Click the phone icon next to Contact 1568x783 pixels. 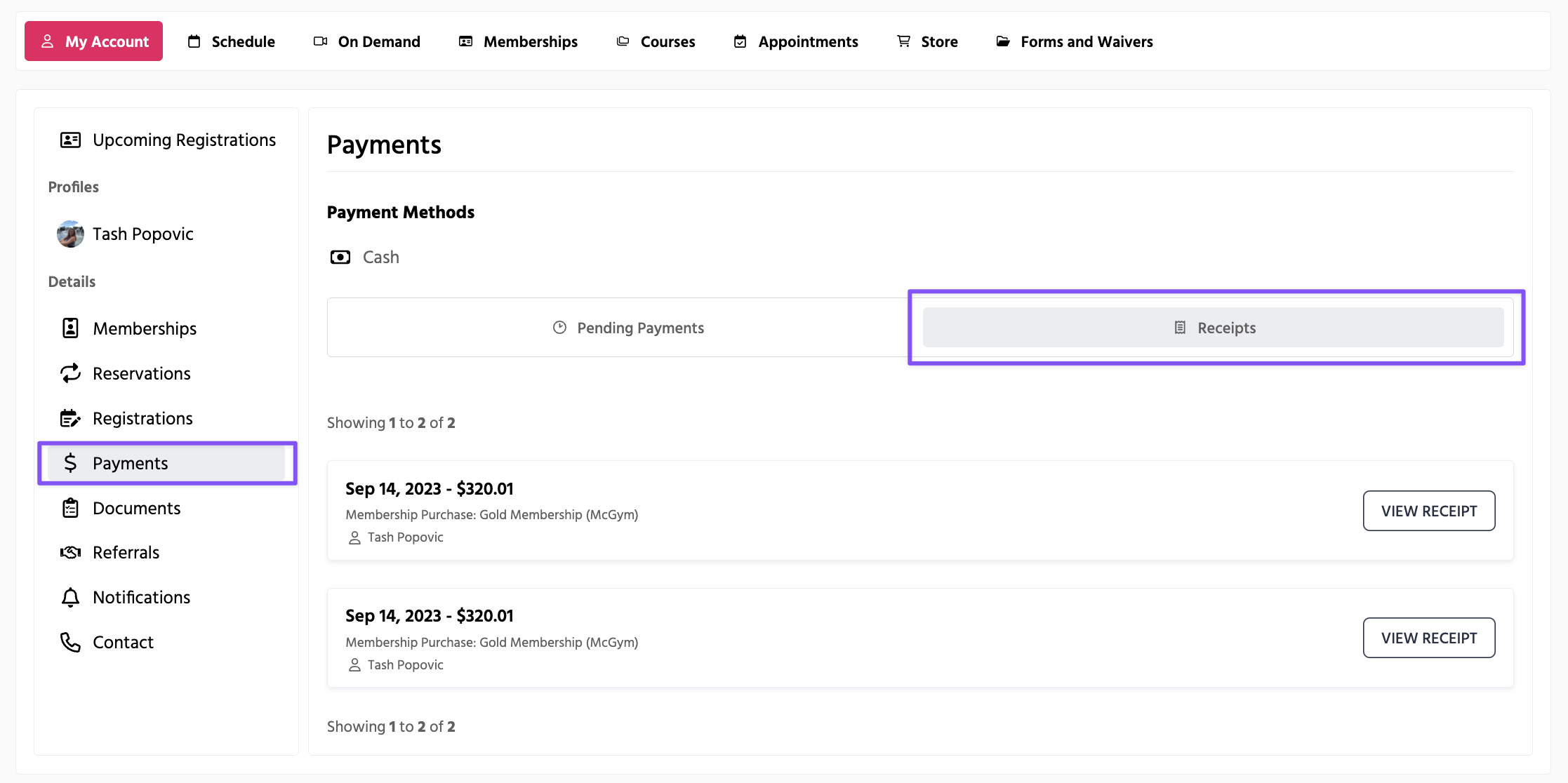(70, 642)
